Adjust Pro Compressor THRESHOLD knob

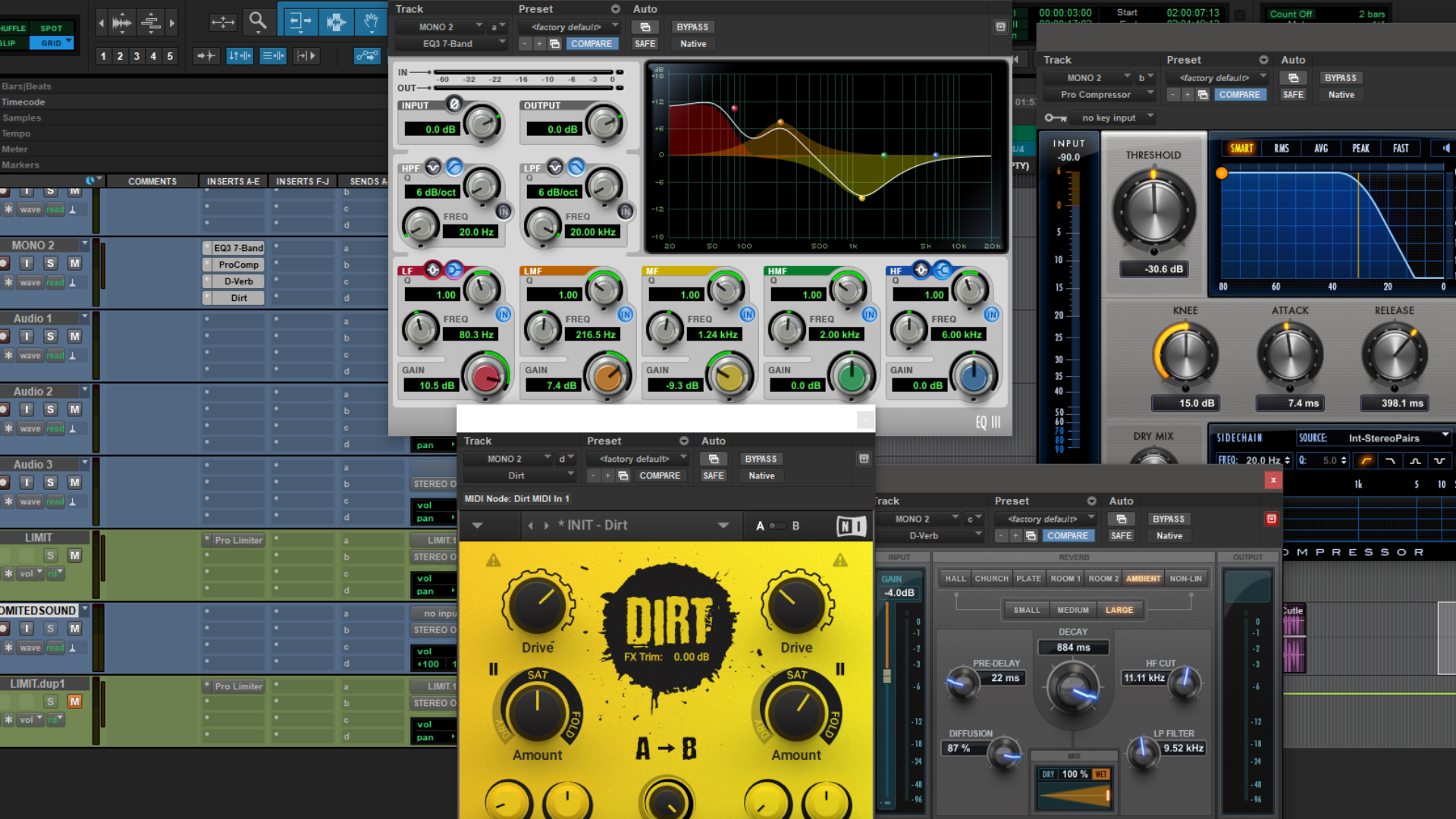[1153, 211]
